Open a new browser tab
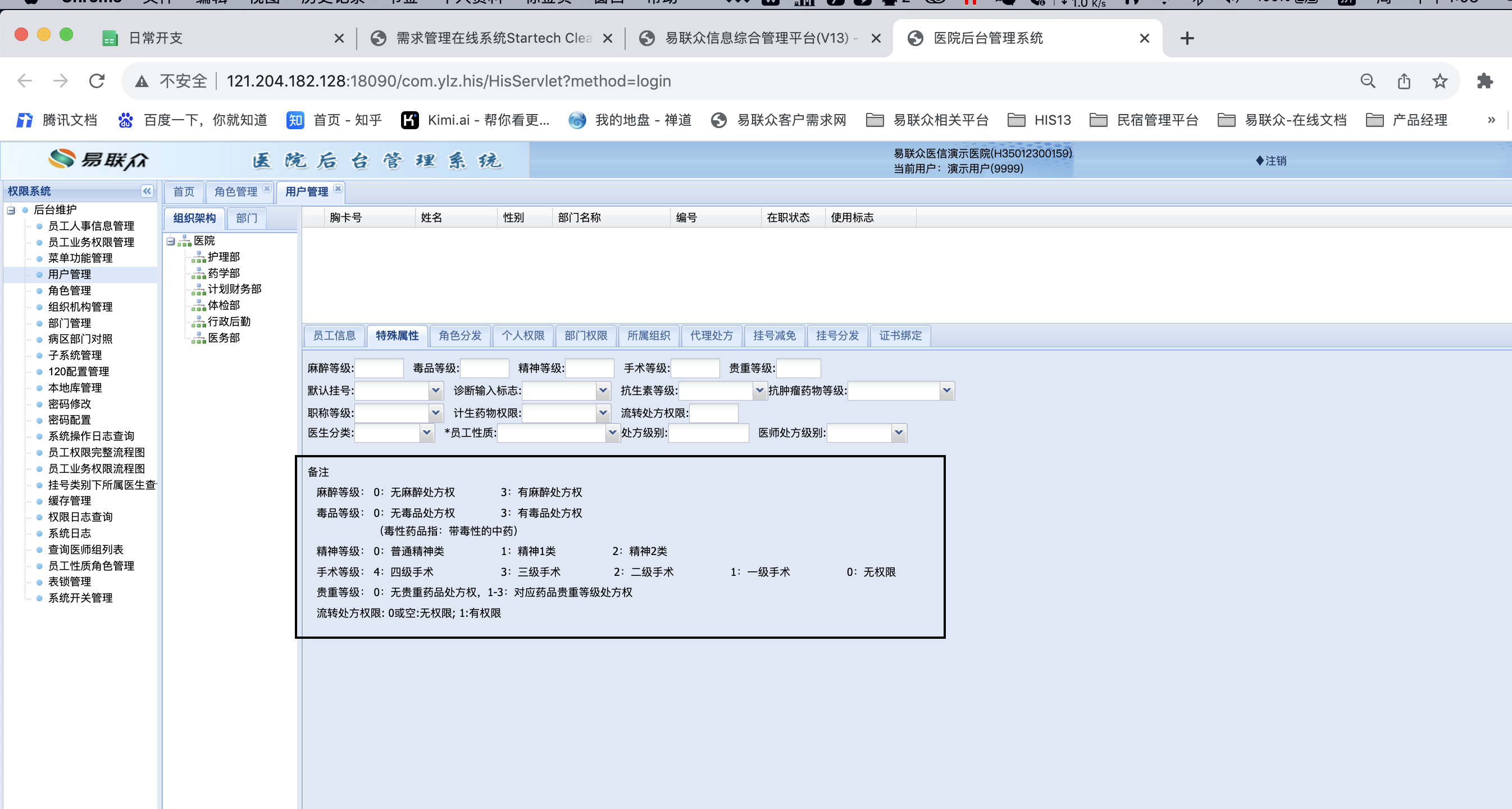The width and height of the screenshot is (1512, 809). tap(1187, 39)
